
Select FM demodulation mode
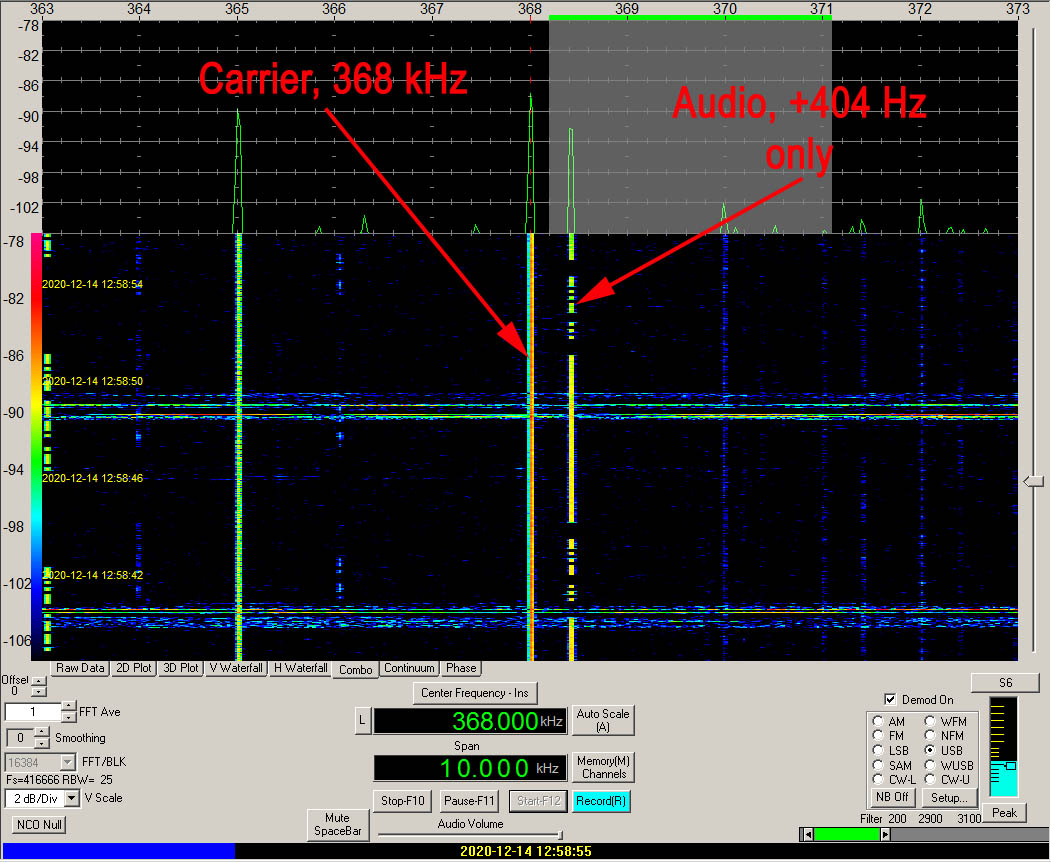(878, 735)
